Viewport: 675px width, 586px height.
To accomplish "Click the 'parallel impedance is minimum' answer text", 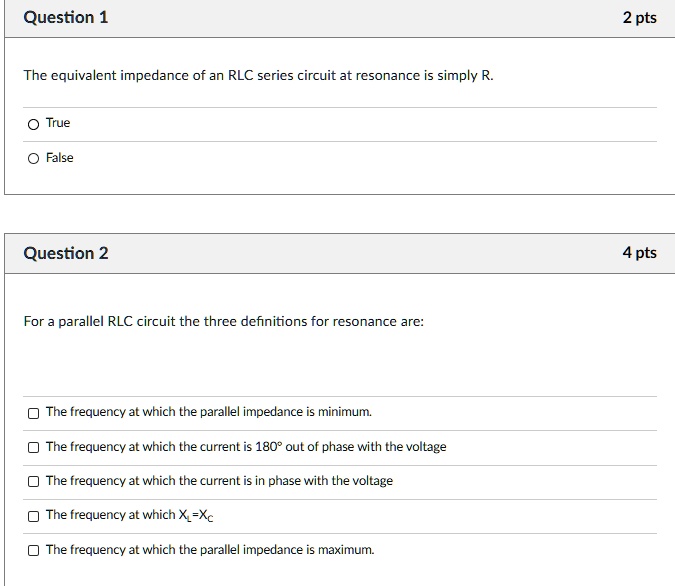I will pyautogui.click(x=209, y=412).
